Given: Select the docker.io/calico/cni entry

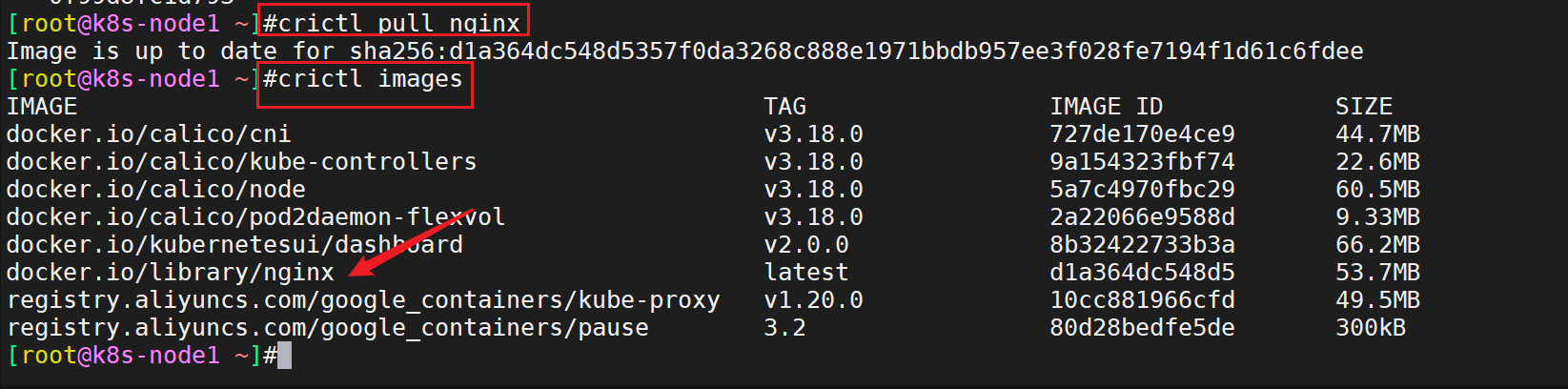Looking at the screenshot, I should click(x=149, y=134).
